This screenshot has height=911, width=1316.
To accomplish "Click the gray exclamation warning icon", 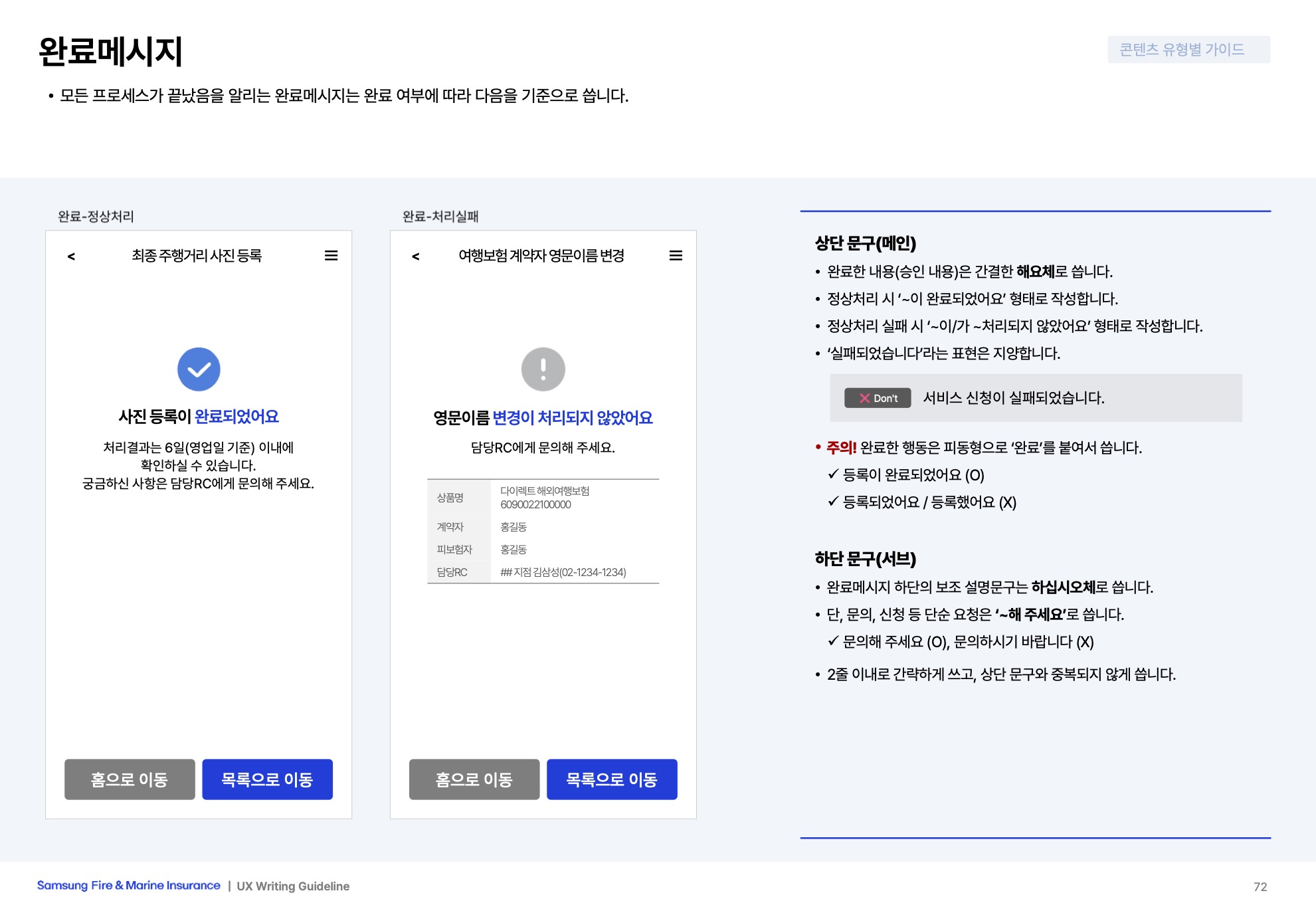I will point(543,369).
